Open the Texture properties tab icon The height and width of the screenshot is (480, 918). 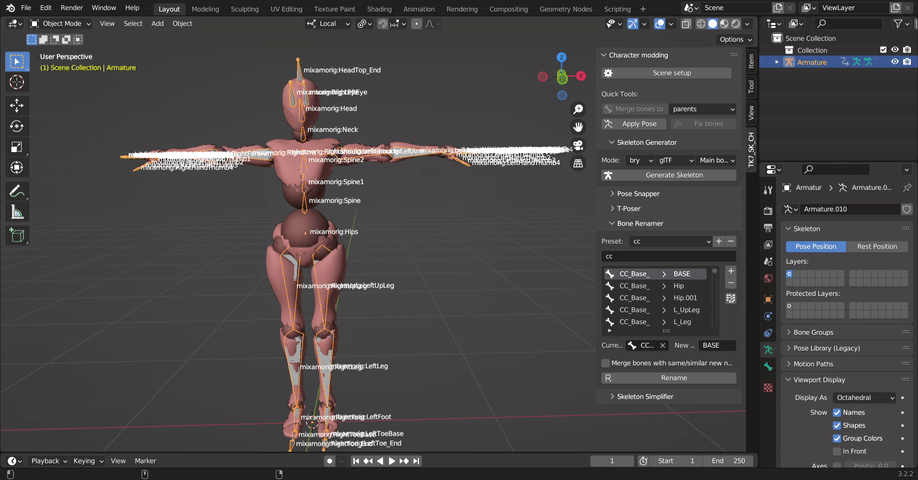click(768, 388)
